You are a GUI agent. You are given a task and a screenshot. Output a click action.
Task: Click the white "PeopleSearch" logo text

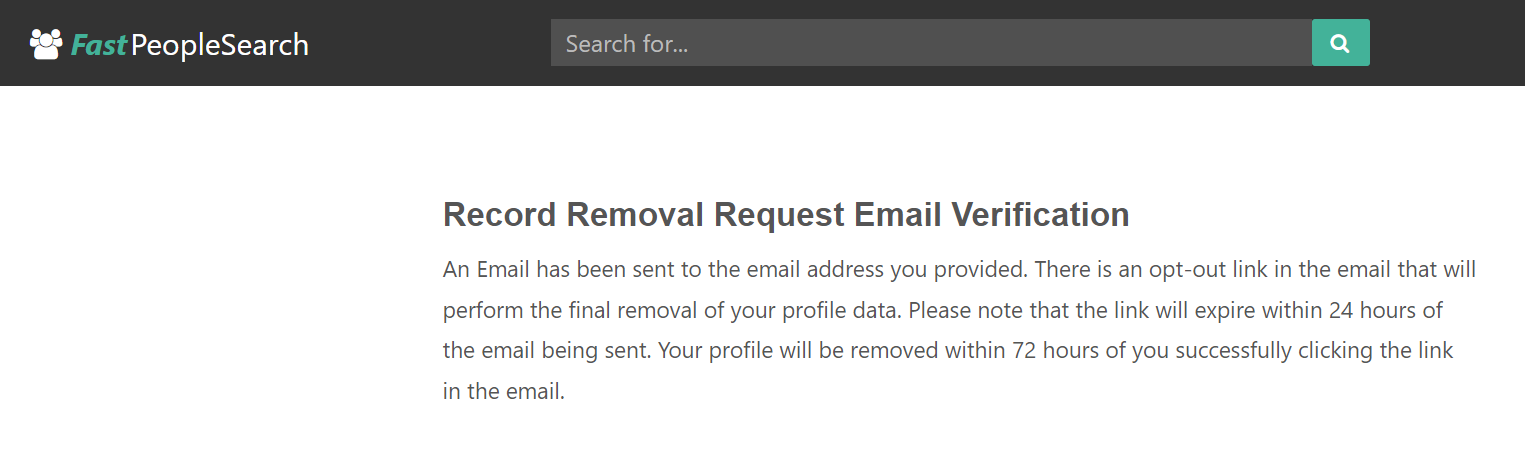pos(220,45)
